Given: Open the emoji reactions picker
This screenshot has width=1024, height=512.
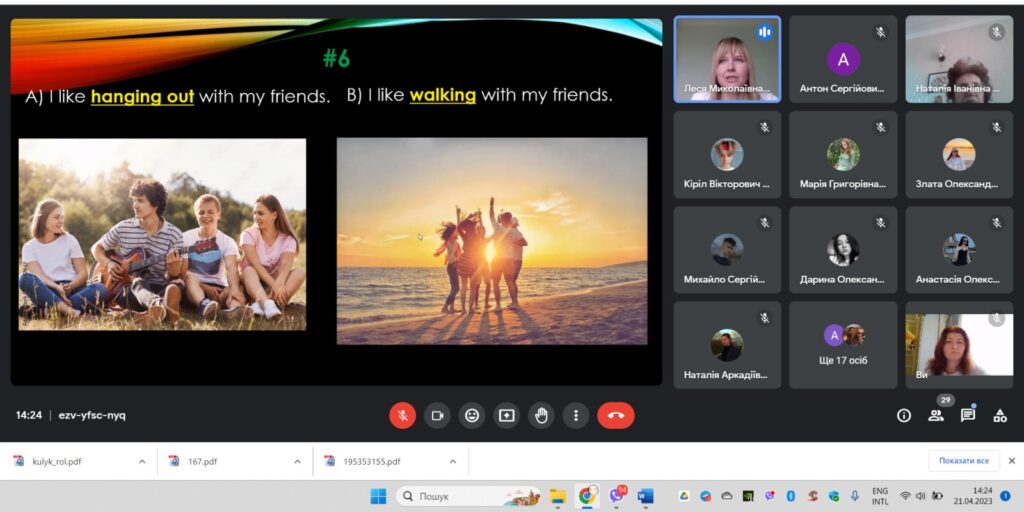Looking at the screenshot, I should [472, 415].
